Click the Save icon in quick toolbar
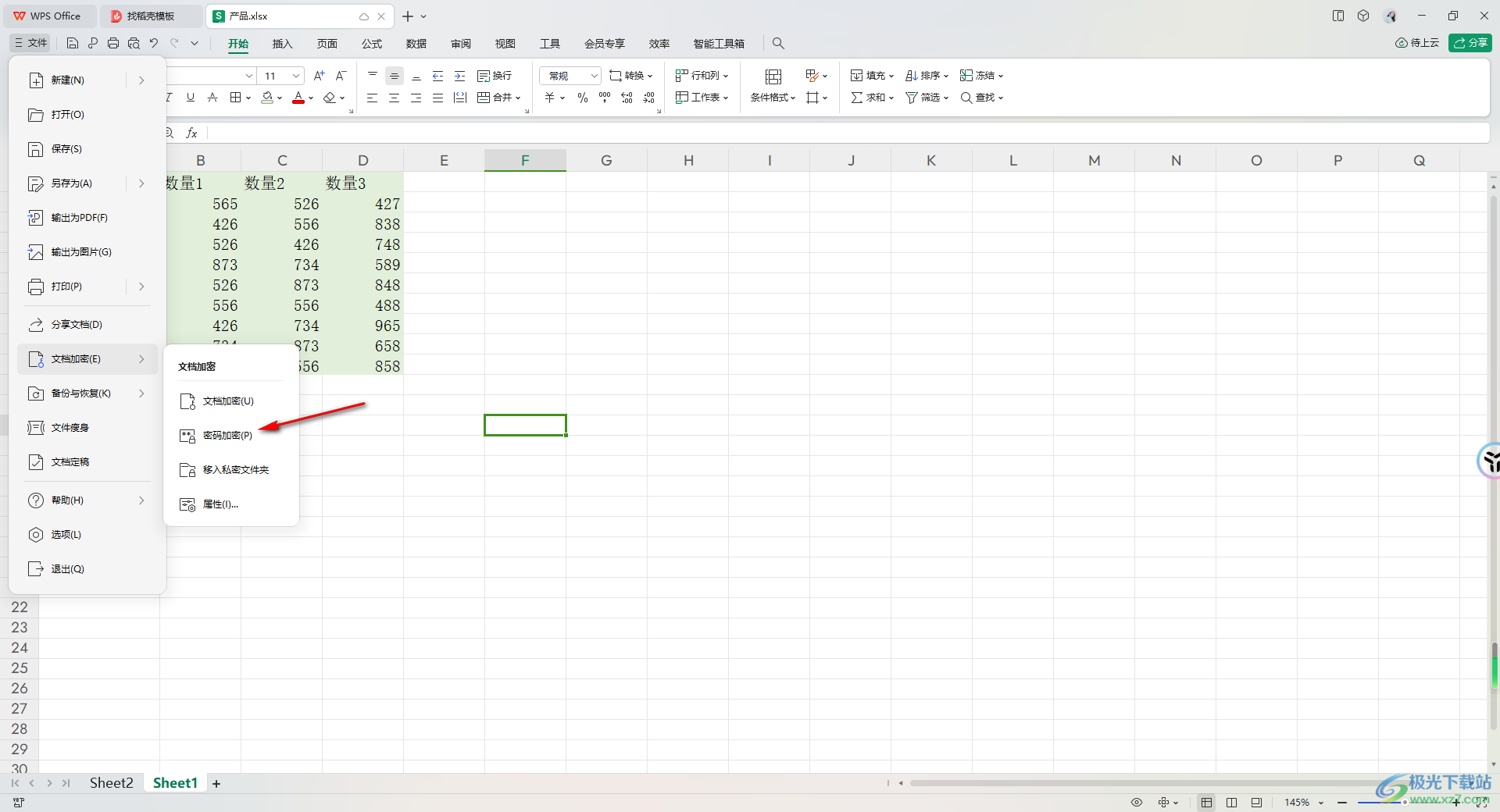This screenshot has width=1500, height=812. click(x=73, y=43)
